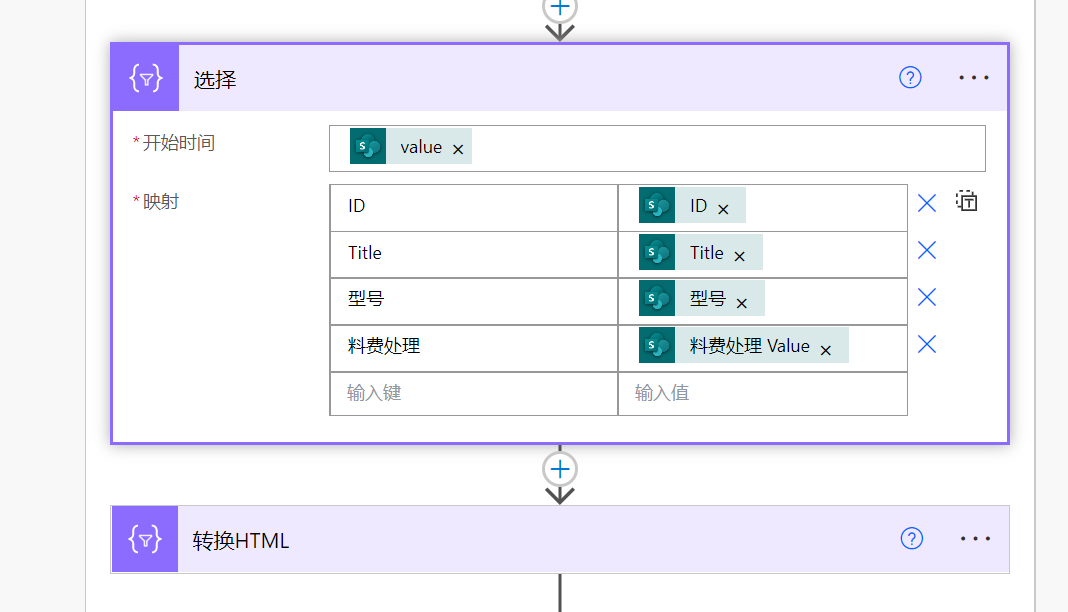Click the 选择 action data operation icon

(145, 78)
